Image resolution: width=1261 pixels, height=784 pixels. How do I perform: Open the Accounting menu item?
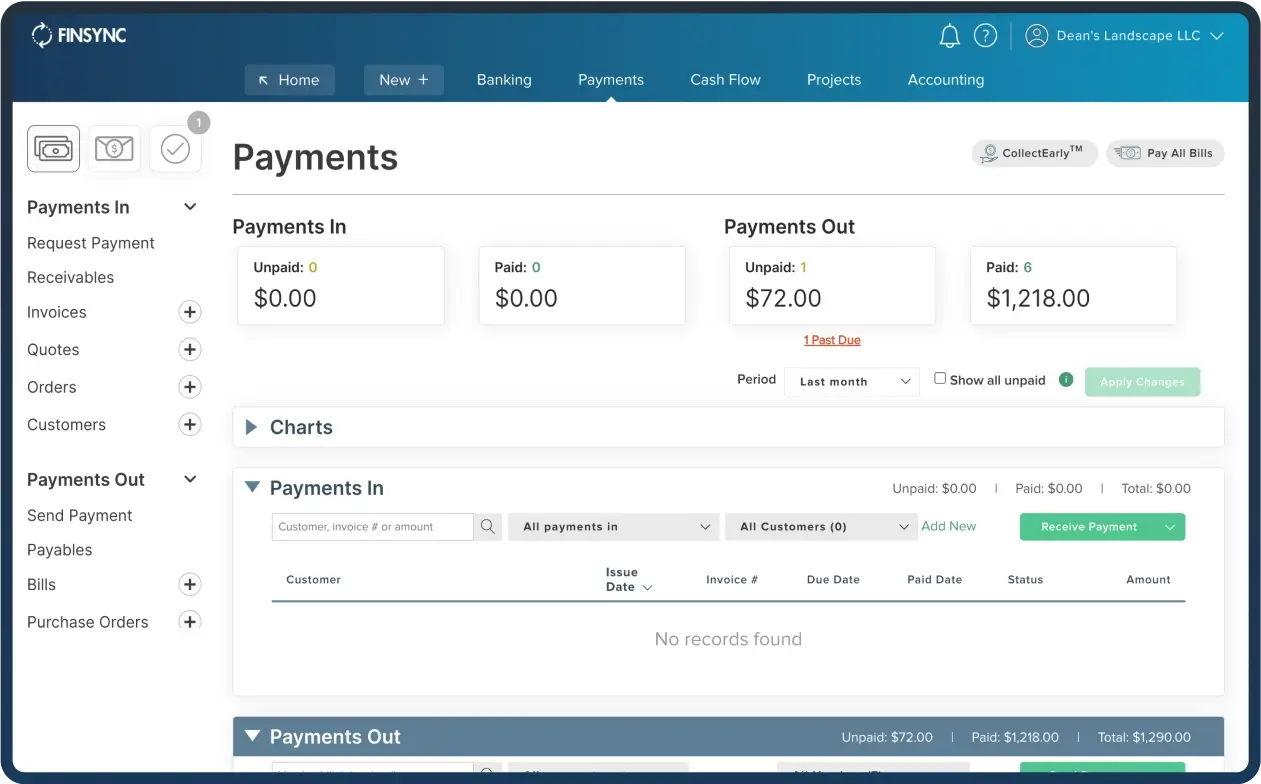coord(945,79)
